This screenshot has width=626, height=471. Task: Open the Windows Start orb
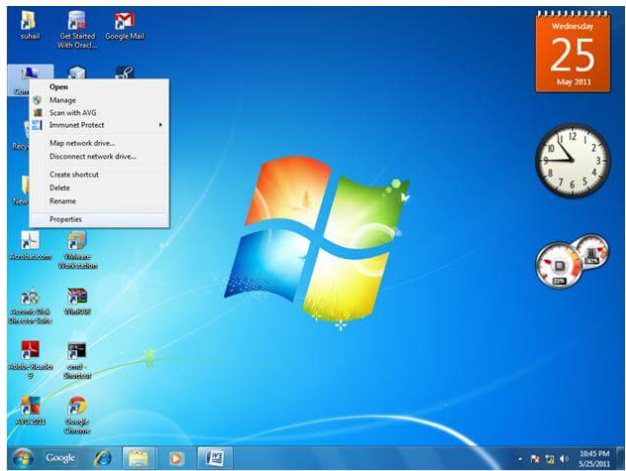click(x=23, y=458)
